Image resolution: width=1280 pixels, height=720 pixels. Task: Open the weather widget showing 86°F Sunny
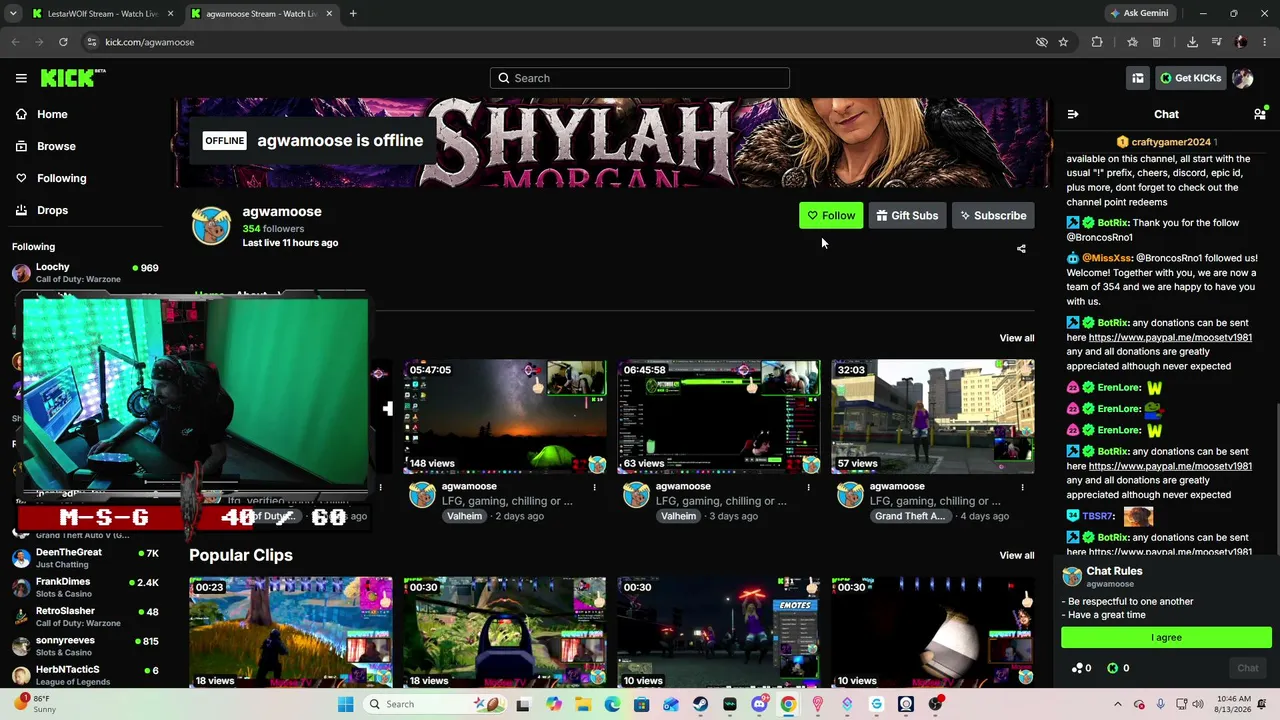click(34, 704)
